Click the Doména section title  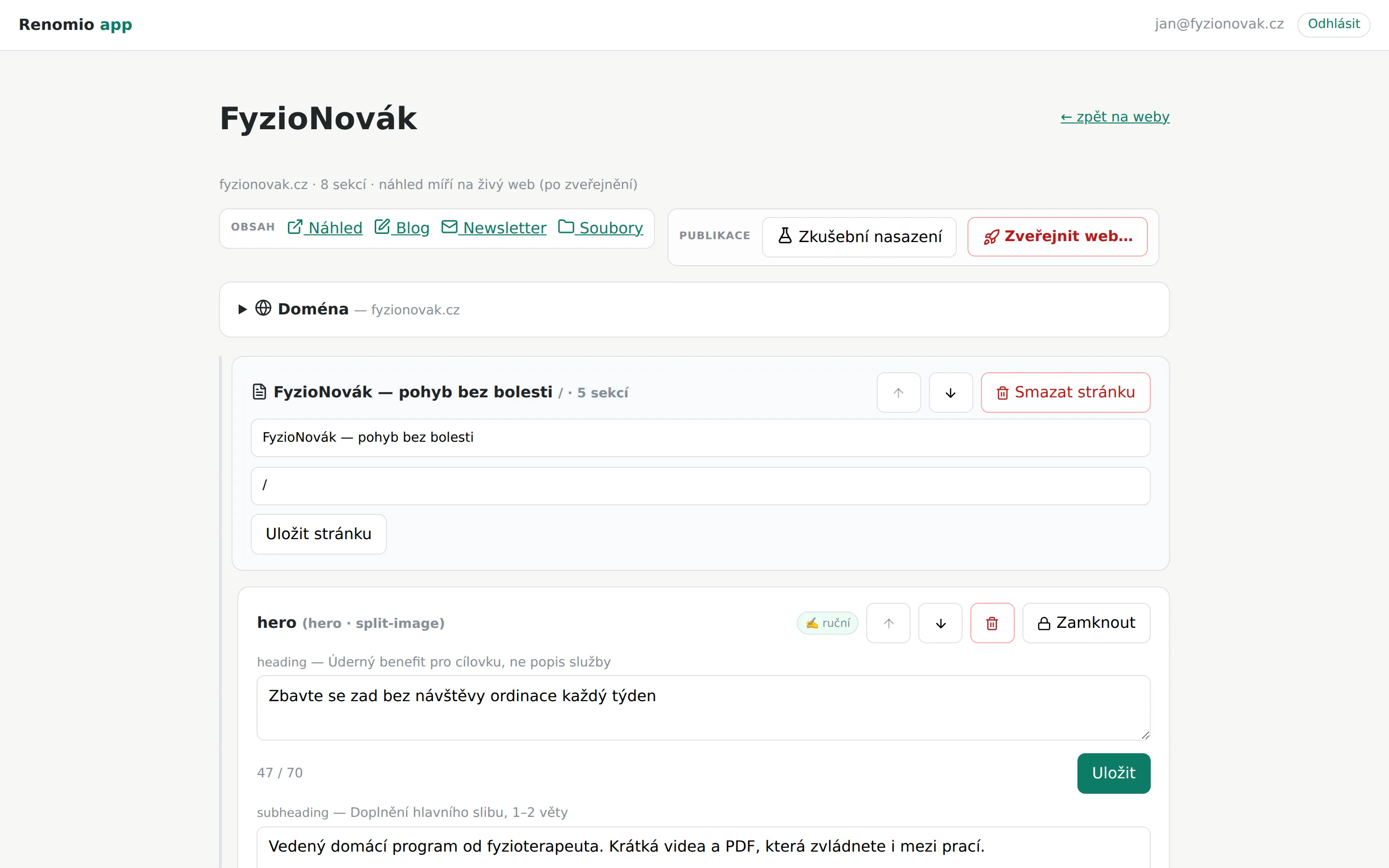(313, 310)
